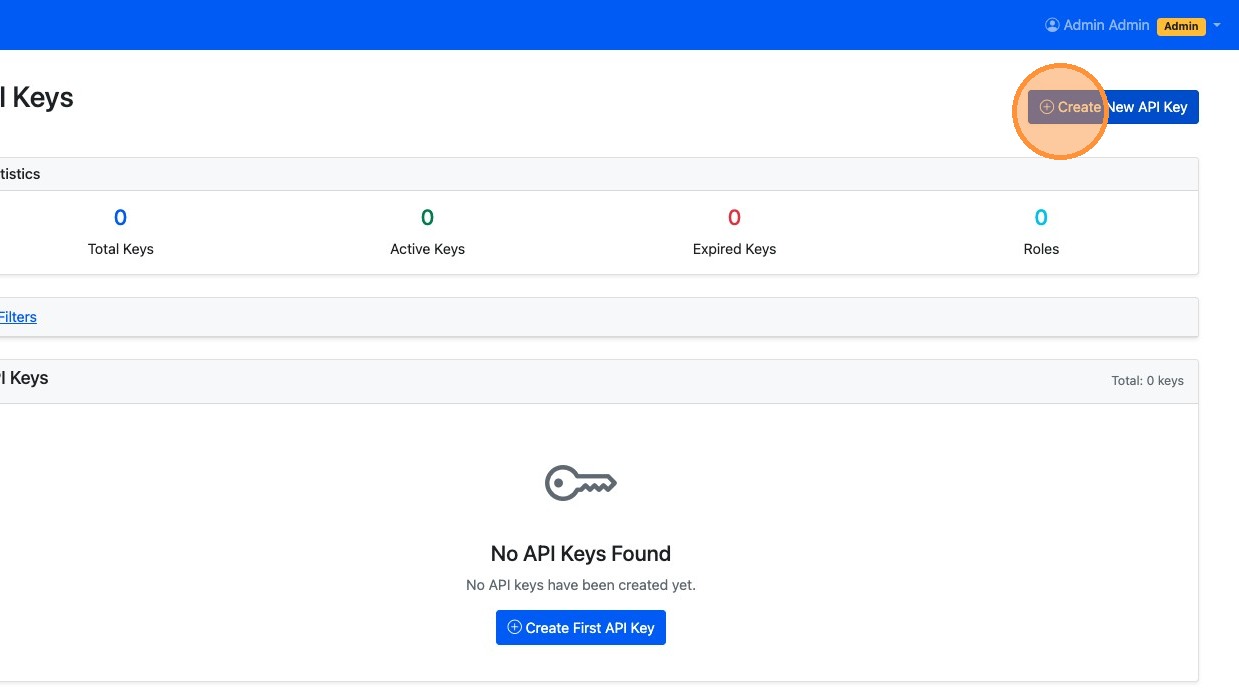Image resolution: width=1239 pixels, height=692 pixels.
Task: Expand the Filters link
Action: (x=18, y=317)
